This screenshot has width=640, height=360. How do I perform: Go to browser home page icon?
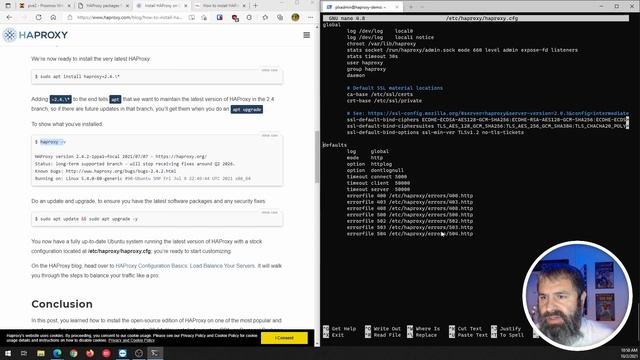pyautogui.click(x=53, y=18)
